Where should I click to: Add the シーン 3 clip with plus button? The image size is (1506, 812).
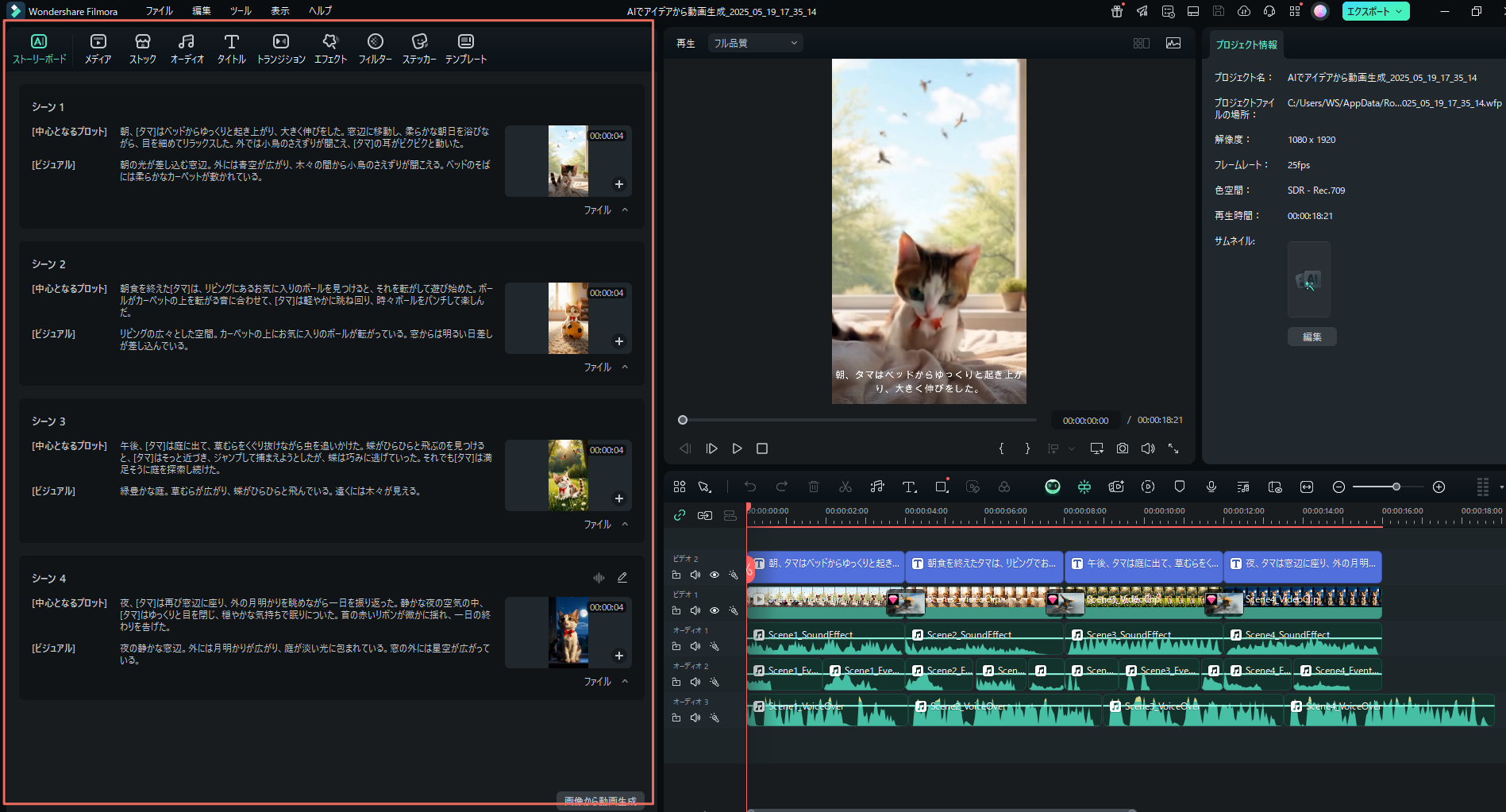619,498
